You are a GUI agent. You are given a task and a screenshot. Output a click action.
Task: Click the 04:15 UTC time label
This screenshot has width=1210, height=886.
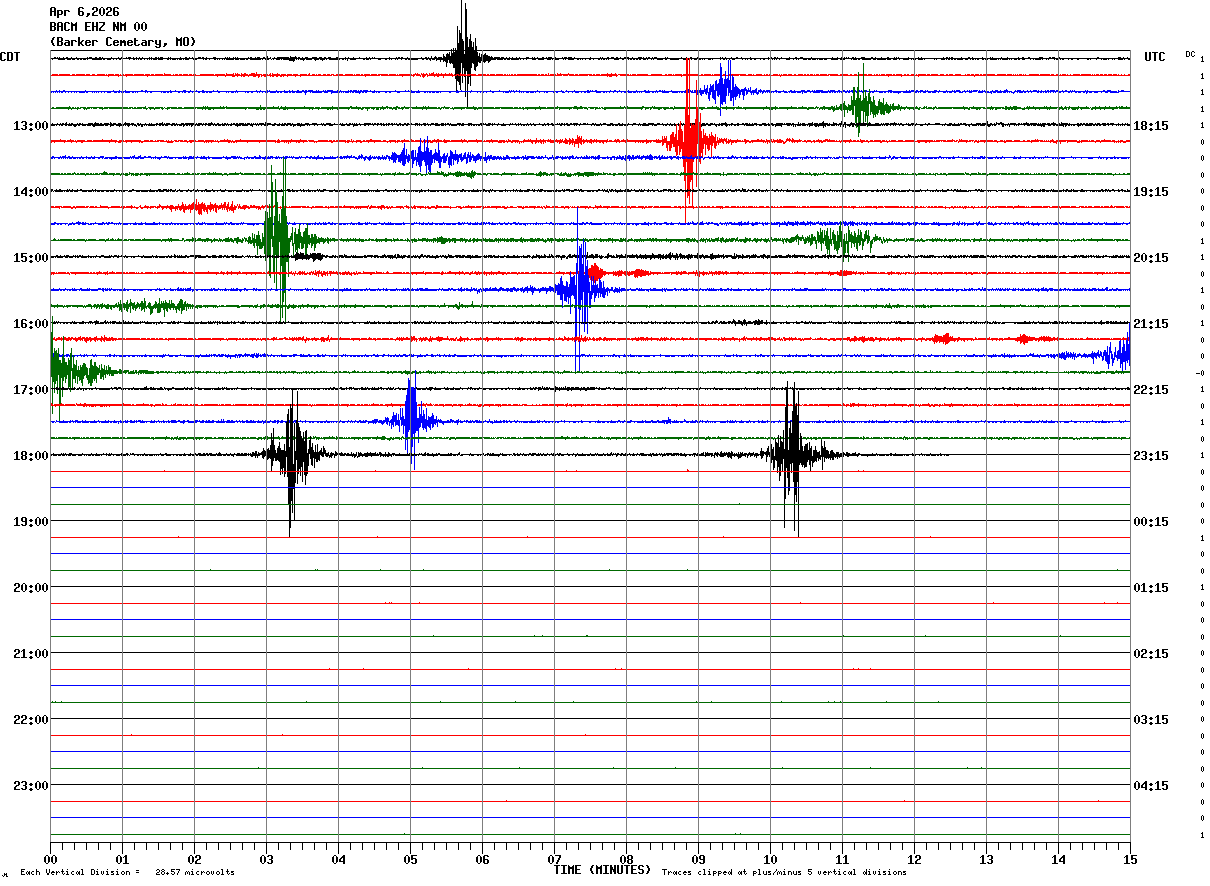[1152, 786]
